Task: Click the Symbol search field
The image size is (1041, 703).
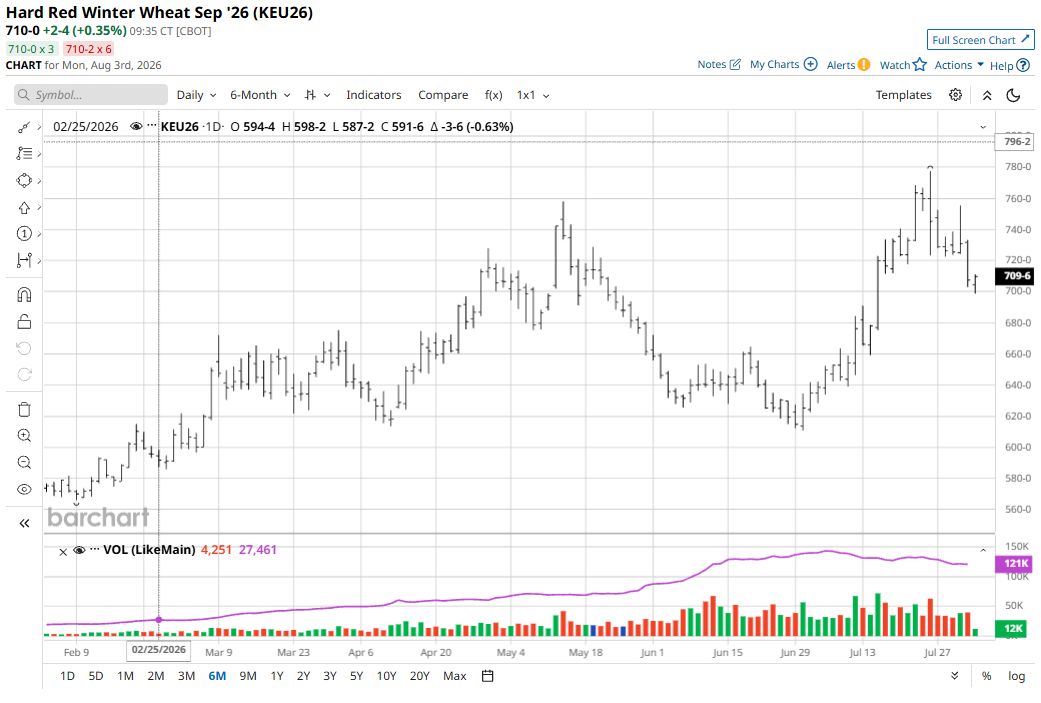Action: tap(91, 95)
